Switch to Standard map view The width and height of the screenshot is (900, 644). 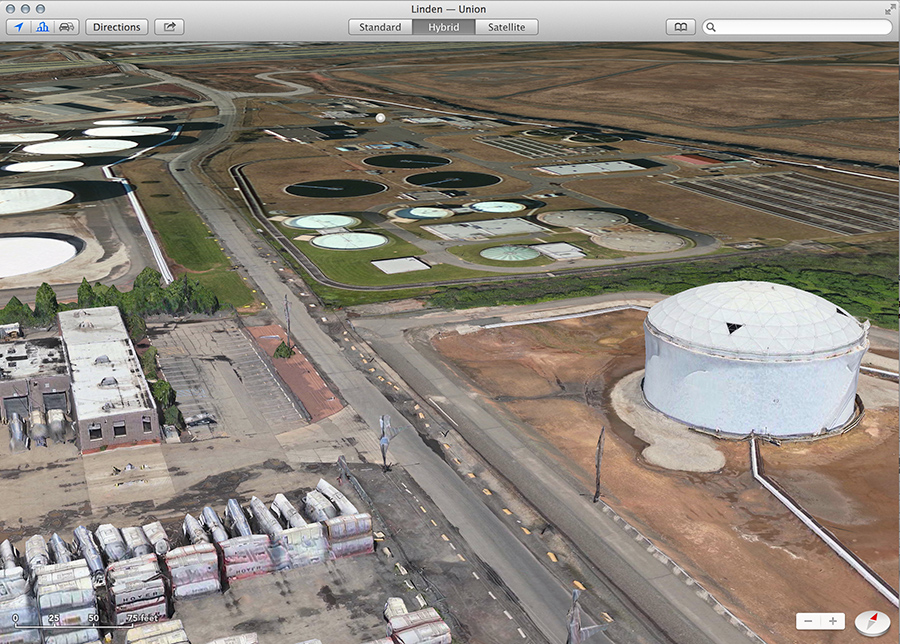[x=381, y=27]
